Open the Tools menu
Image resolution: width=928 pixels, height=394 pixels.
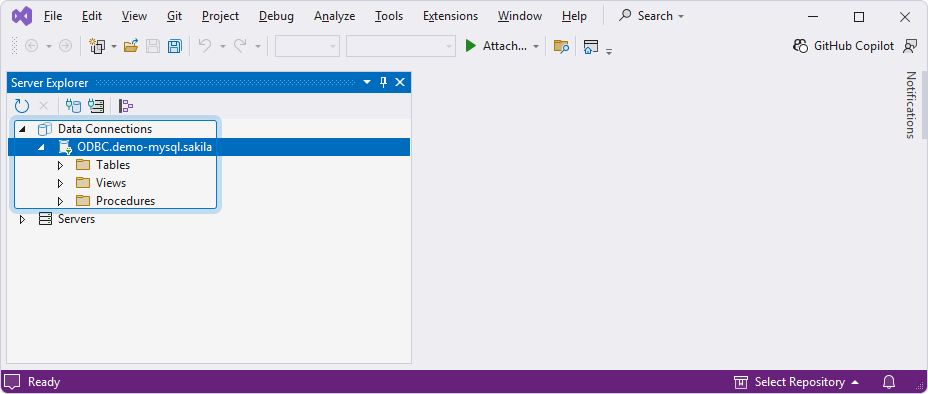(389, 16)
